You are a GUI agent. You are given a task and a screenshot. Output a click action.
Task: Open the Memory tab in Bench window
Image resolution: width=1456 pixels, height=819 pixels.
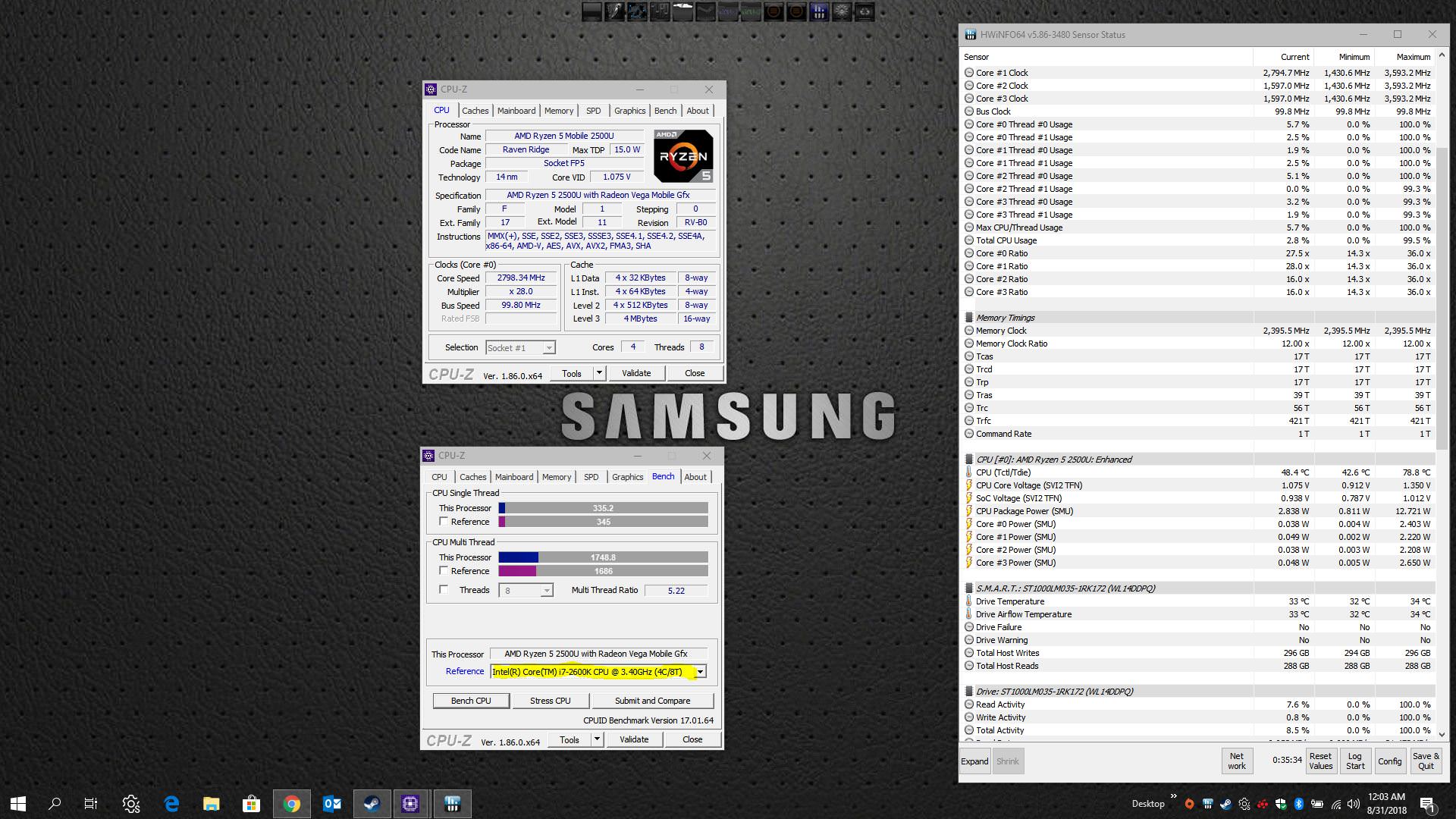point(556,477)
